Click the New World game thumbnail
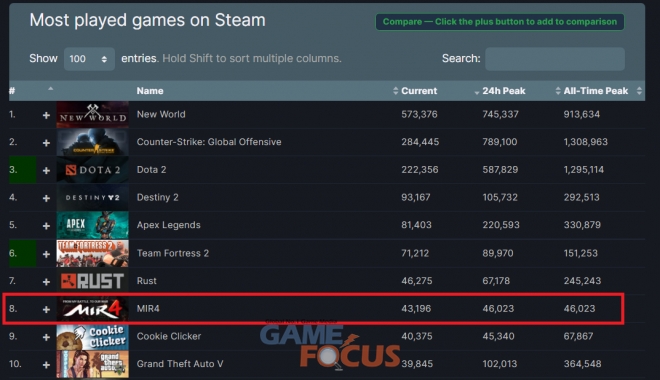Screen dimensions: 660x380 pyautogui.click(x=93, y=114)
